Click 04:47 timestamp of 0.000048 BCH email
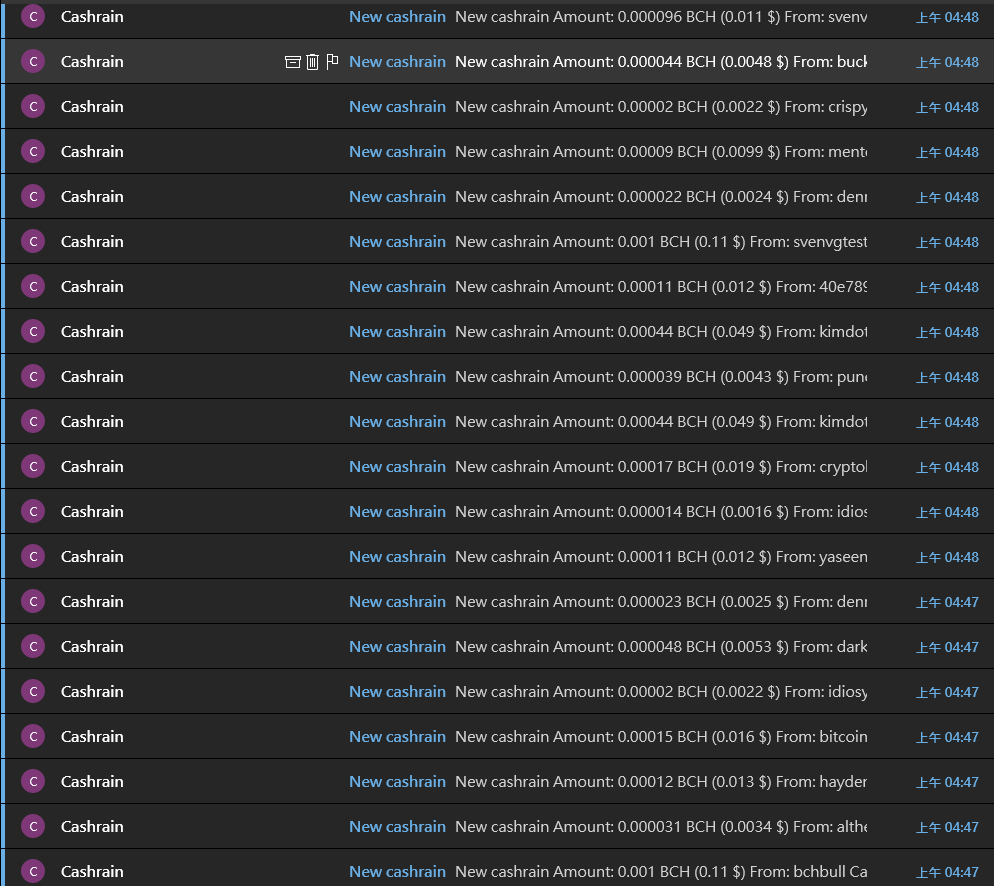 [x=947, y=647]
